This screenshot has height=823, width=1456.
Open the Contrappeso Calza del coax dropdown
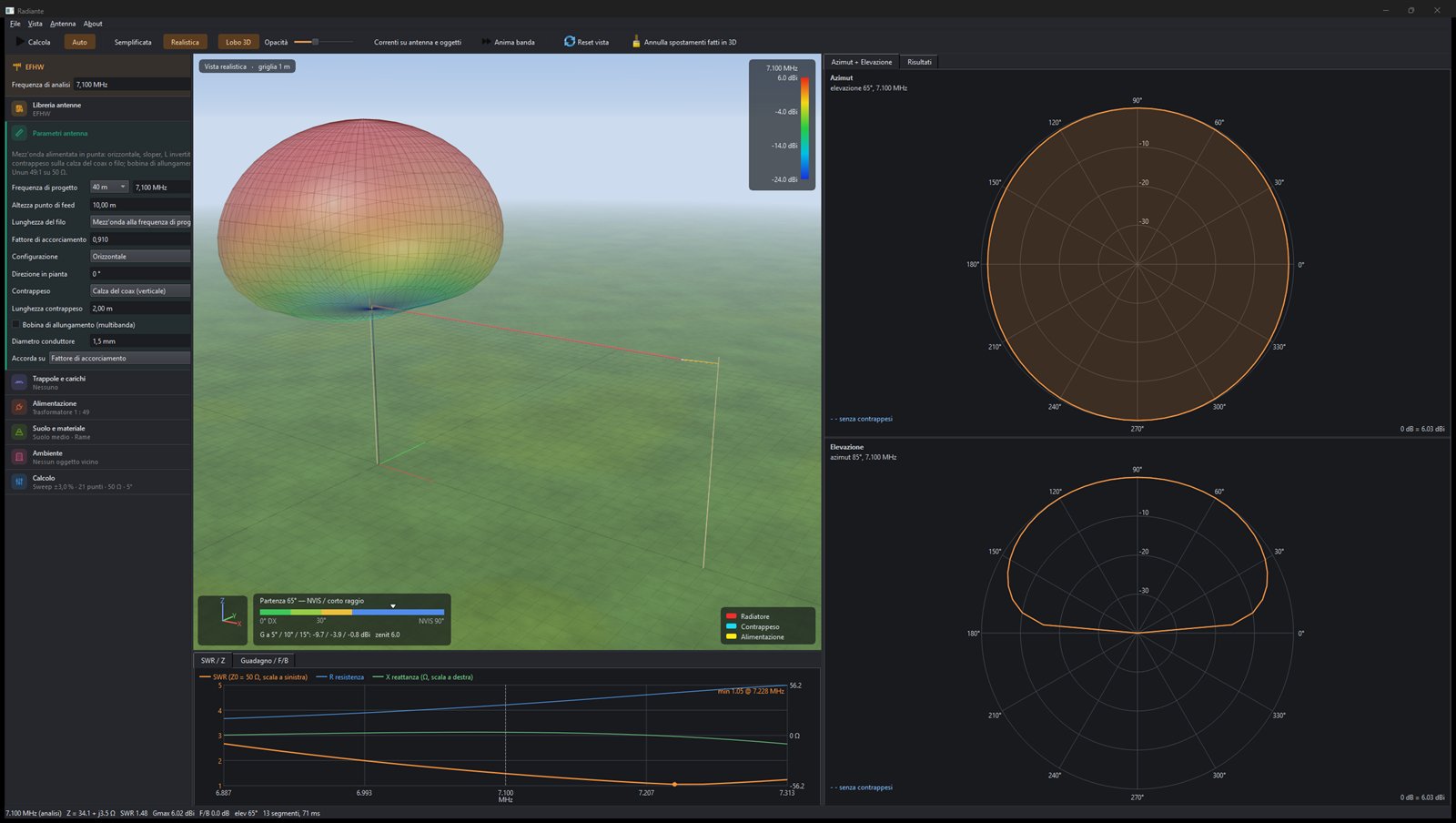[x=140, y=290]
